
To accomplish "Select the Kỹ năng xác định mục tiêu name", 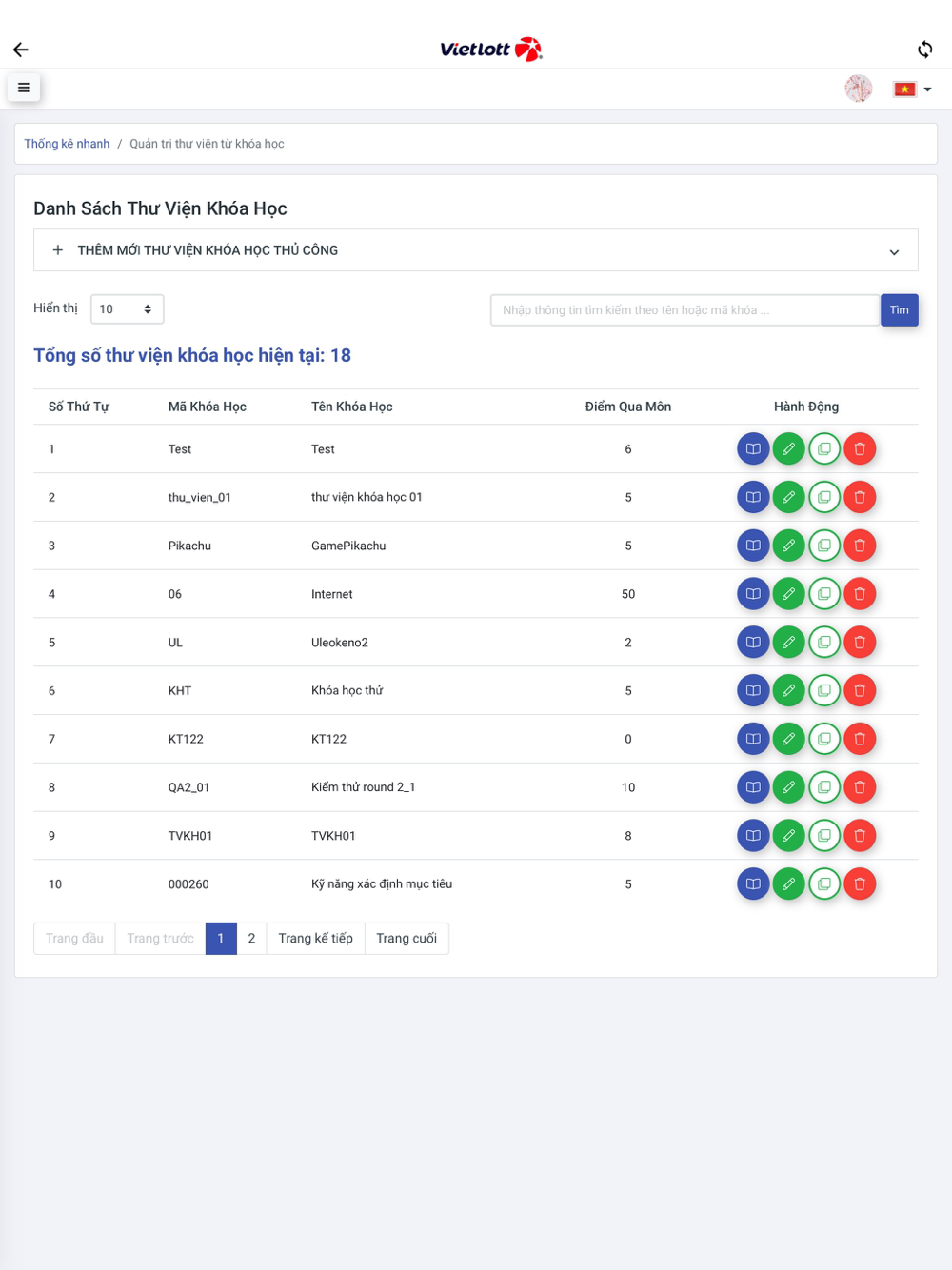I will pyautogui.click(x=382, y=884).
